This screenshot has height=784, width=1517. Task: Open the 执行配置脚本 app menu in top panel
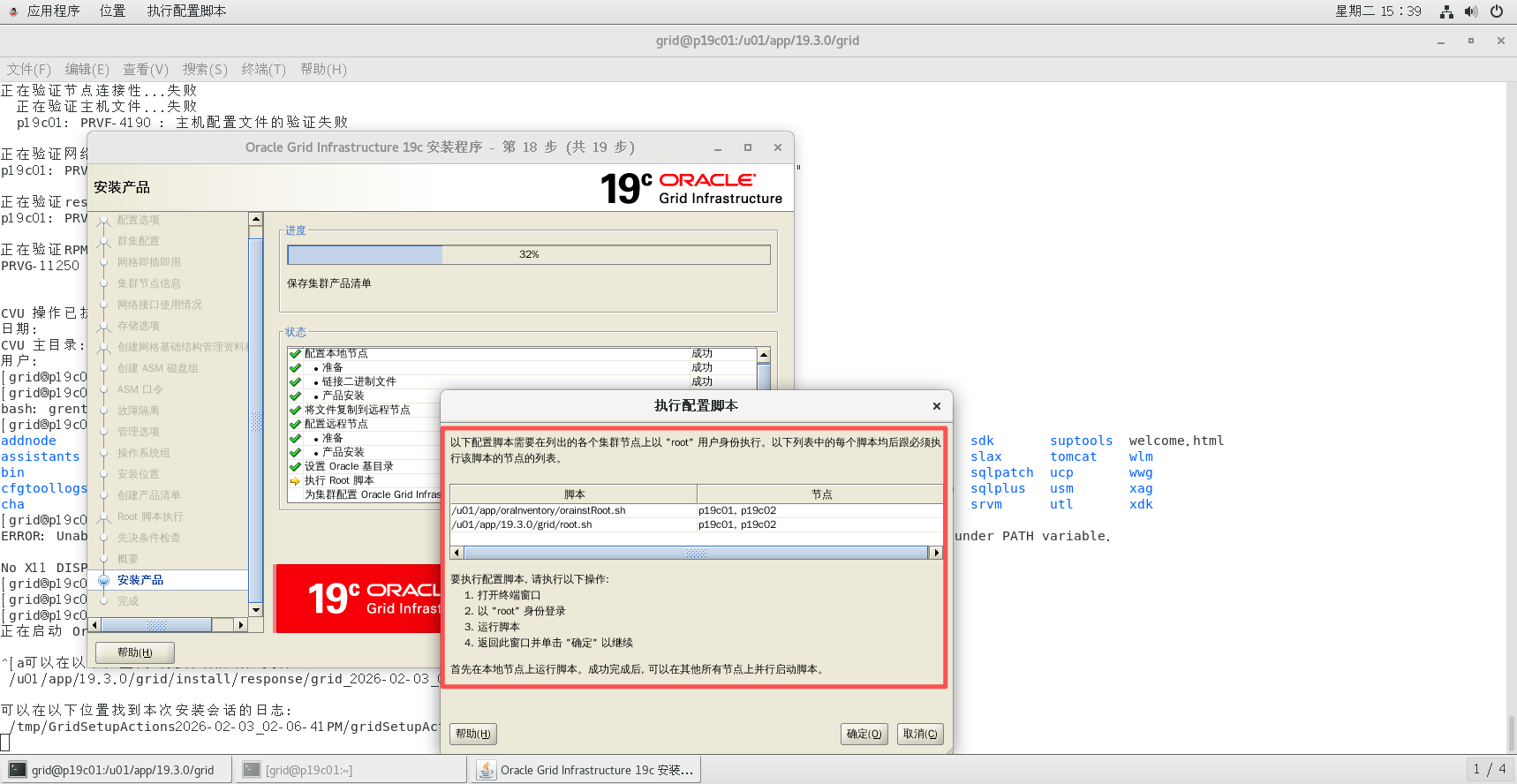coord(186,11)
